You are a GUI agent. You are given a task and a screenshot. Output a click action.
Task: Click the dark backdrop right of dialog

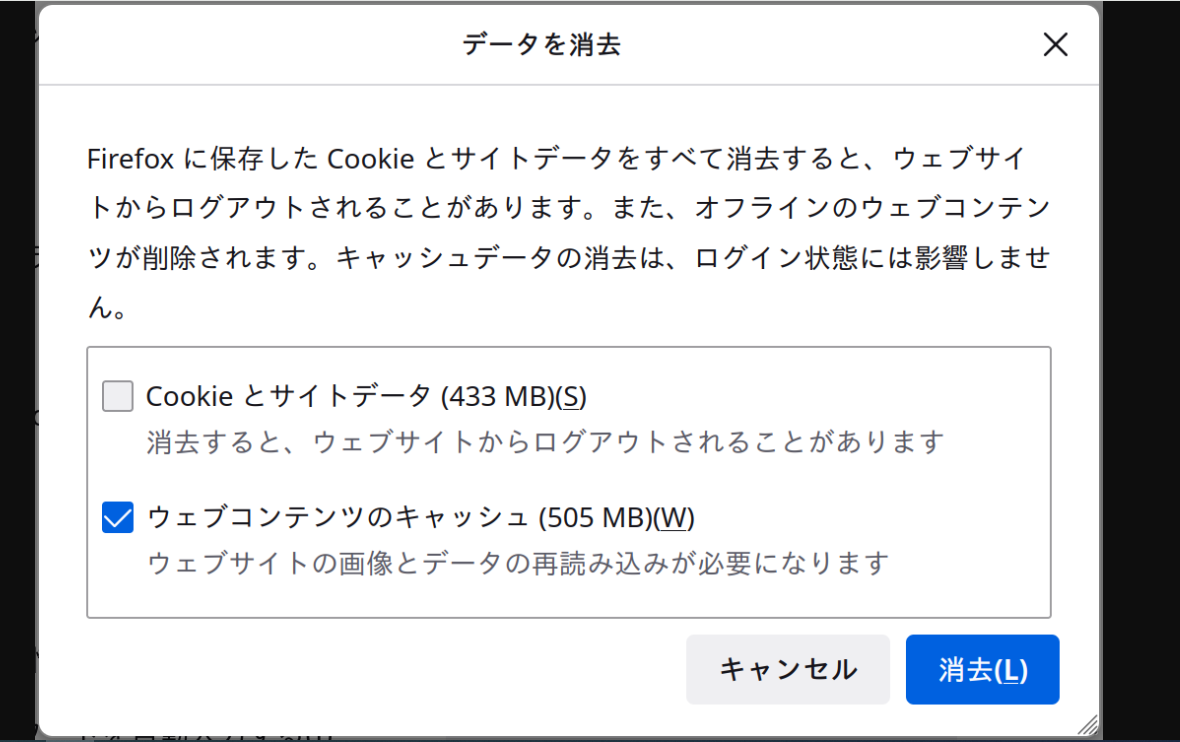coord(1140,370)
